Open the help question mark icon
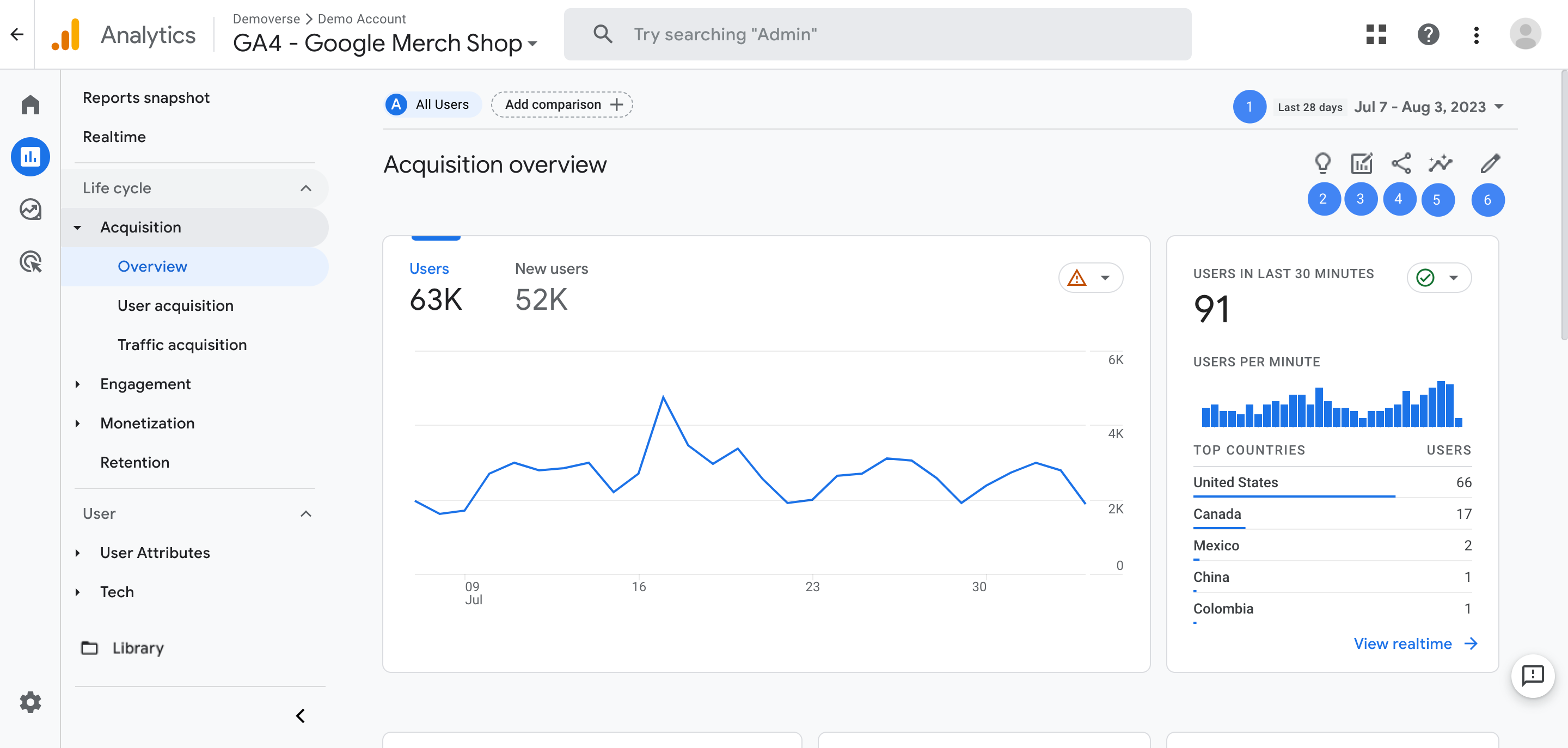The height and width of the screenshot is (748, 1568). pos(1428,34)
